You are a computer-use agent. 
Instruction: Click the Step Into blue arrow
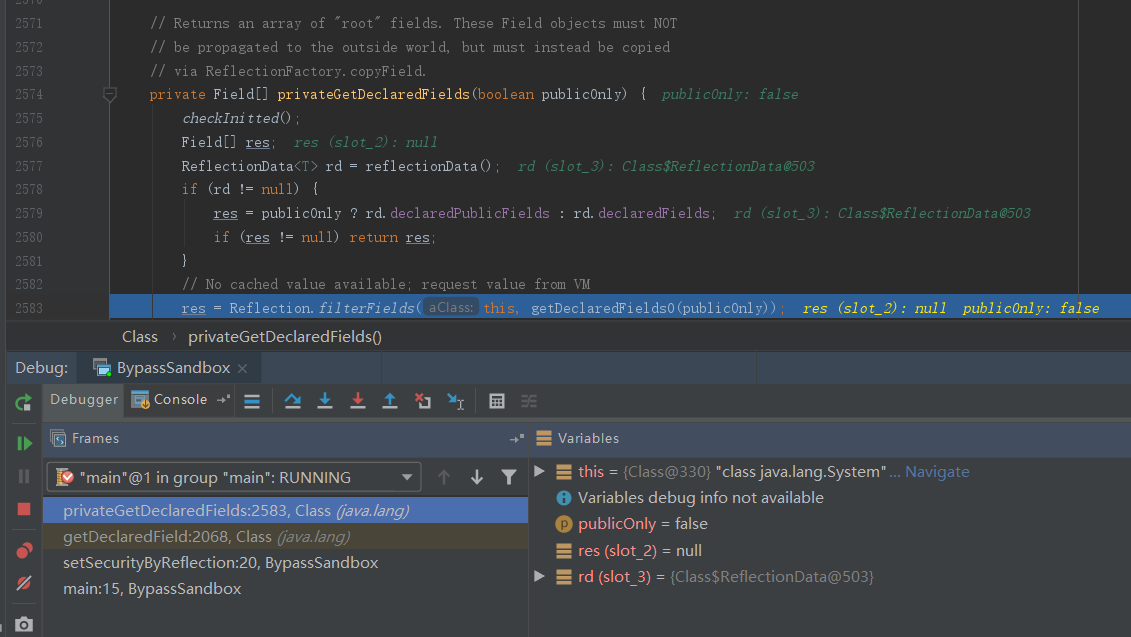pyautogui.click(x=325, y=401)
